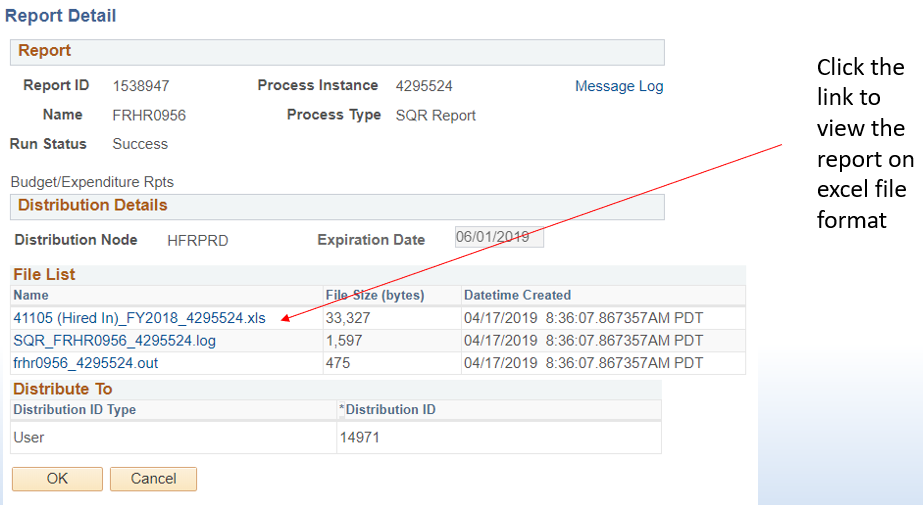Image resolution: width=923 pixels, height=505 pixels.
Task: Click the Expiration Date field
Action: click(x=499, y=237)
